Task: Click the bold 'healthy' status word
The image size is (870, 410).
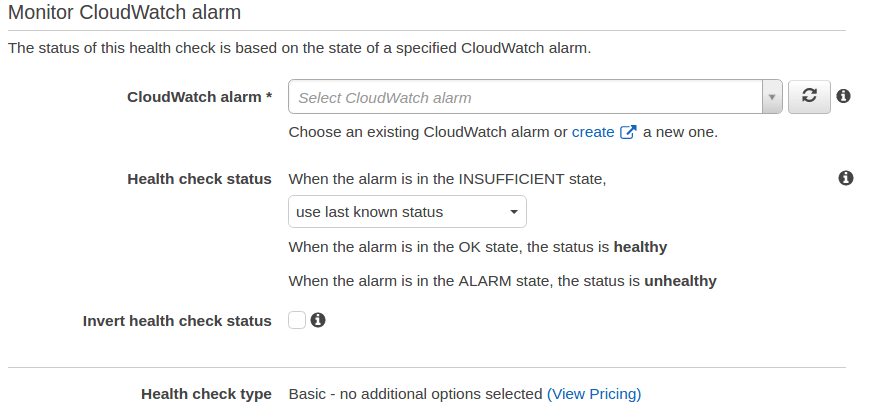Action: coord(640,246)
